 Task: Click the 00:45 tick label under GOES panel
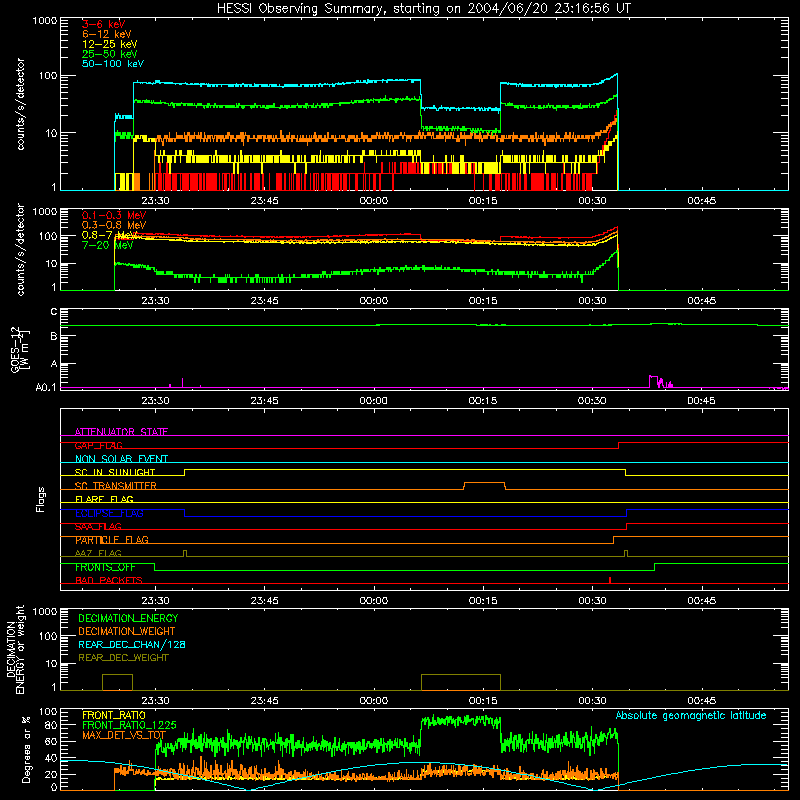[x=702, y=401]
